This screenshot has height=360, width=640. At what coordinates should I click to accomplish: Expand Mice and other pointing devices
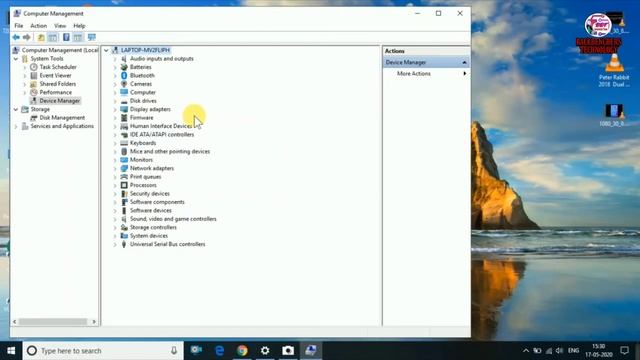115,151
